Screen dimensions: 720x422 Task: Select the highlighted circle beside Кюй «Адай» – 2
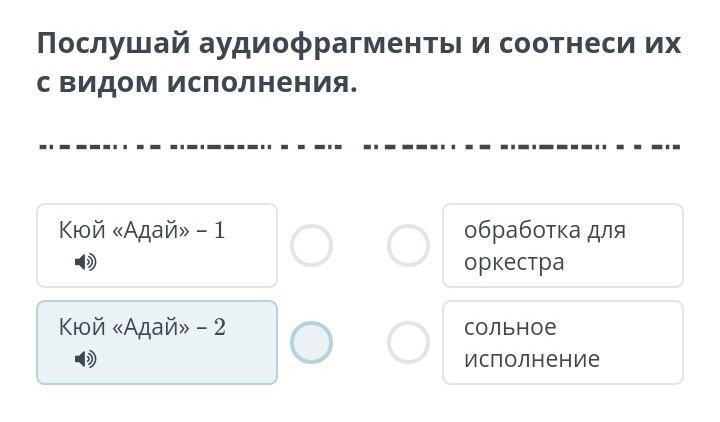311,343
